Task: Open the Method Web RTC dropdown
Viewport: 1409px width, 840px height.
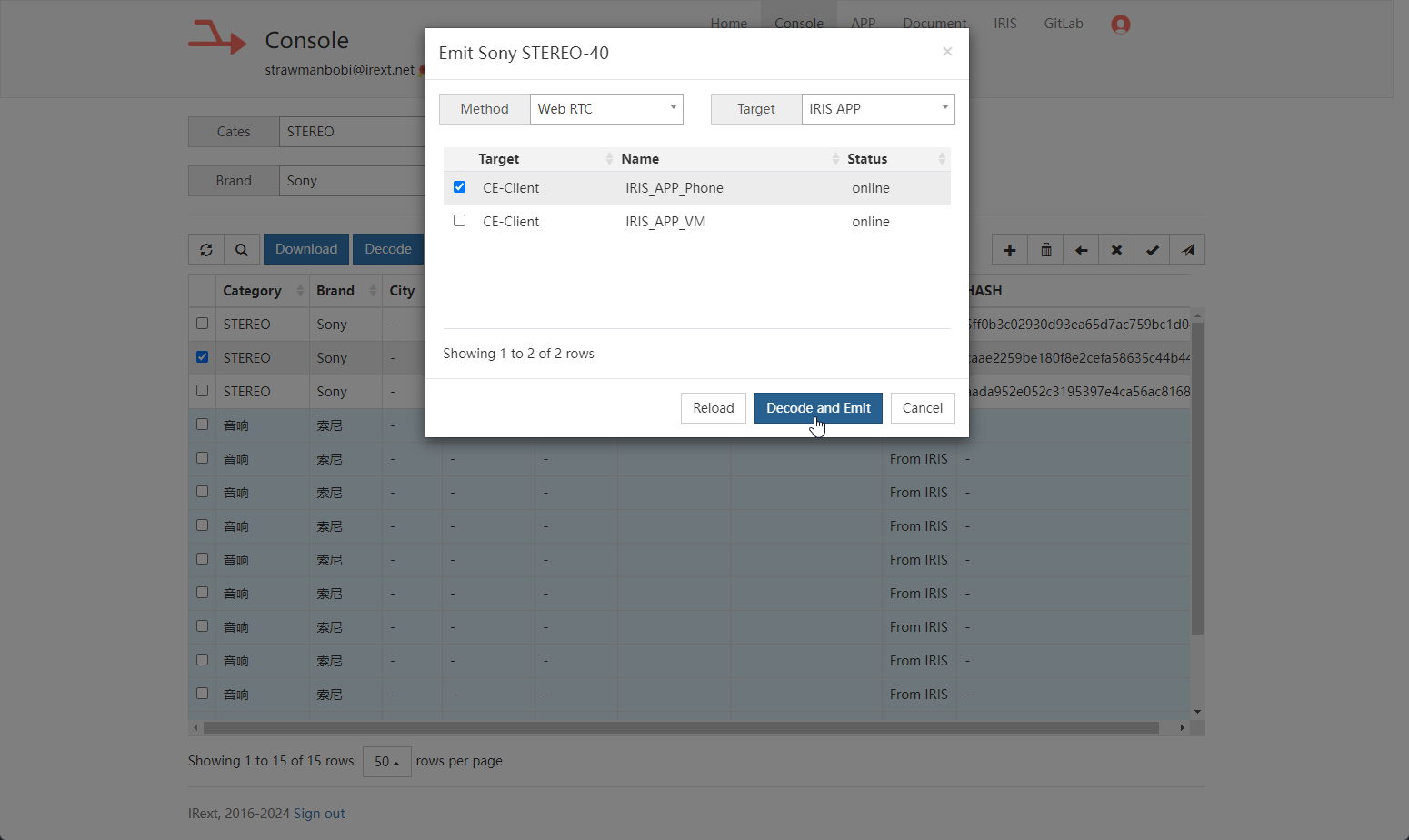Action: click(x=606, y=109)
